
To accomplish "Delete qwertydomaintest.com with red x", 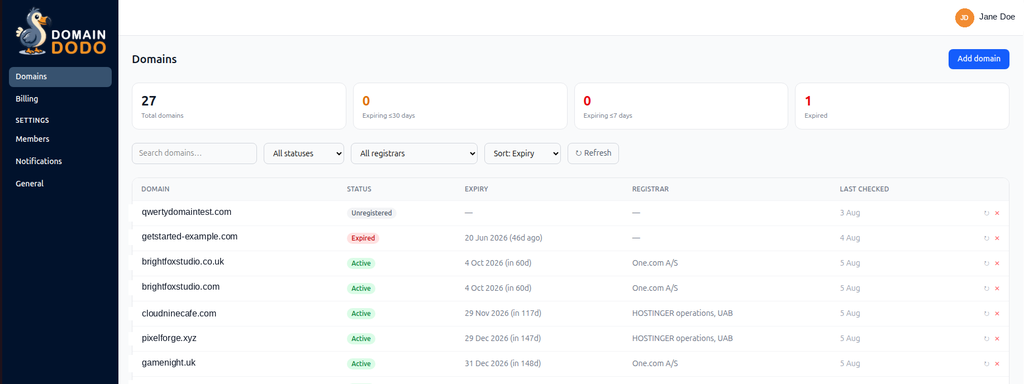I will 997,213.
